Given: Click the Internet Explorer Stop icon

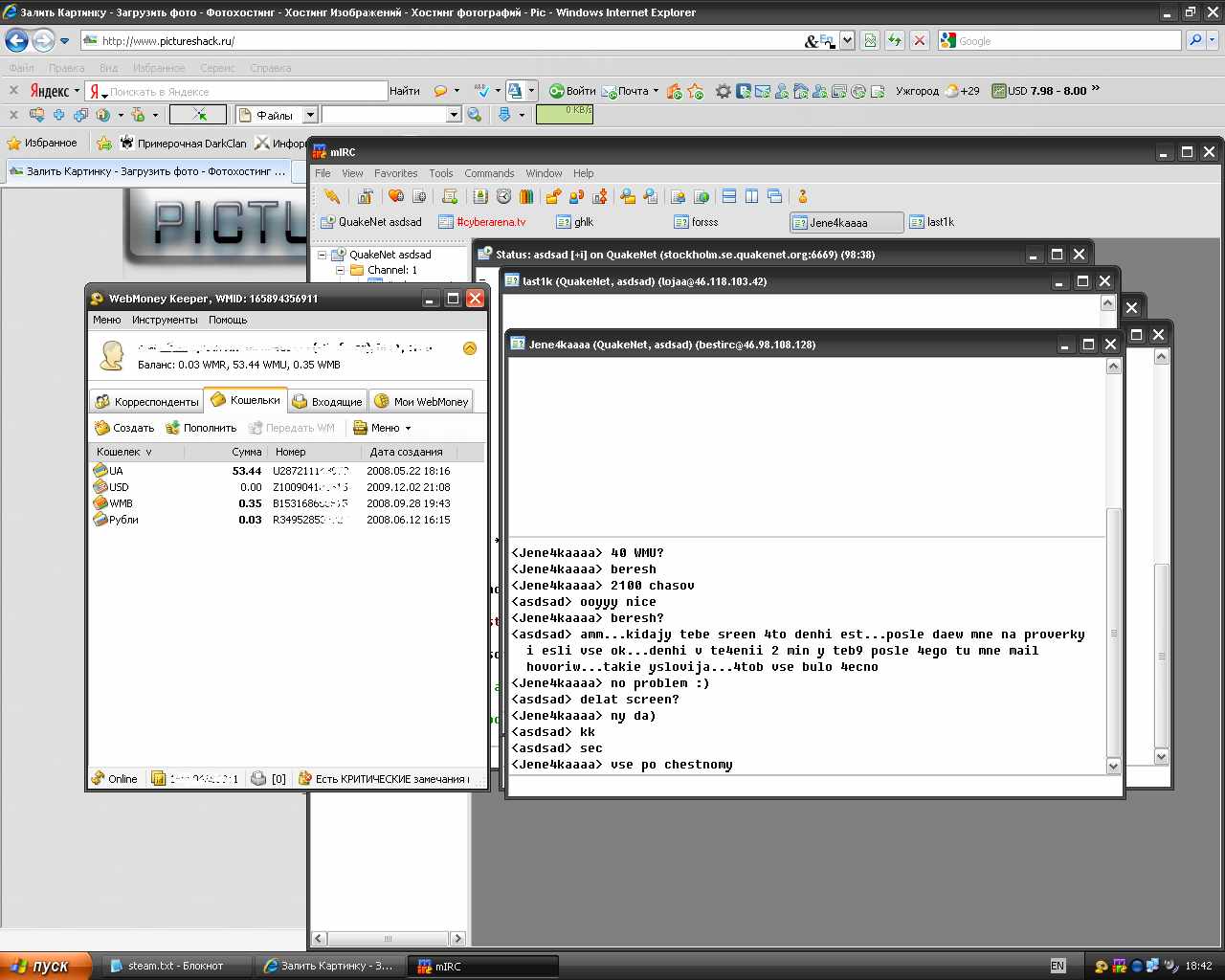Looking at the screenshot, I should pos(920,40).
